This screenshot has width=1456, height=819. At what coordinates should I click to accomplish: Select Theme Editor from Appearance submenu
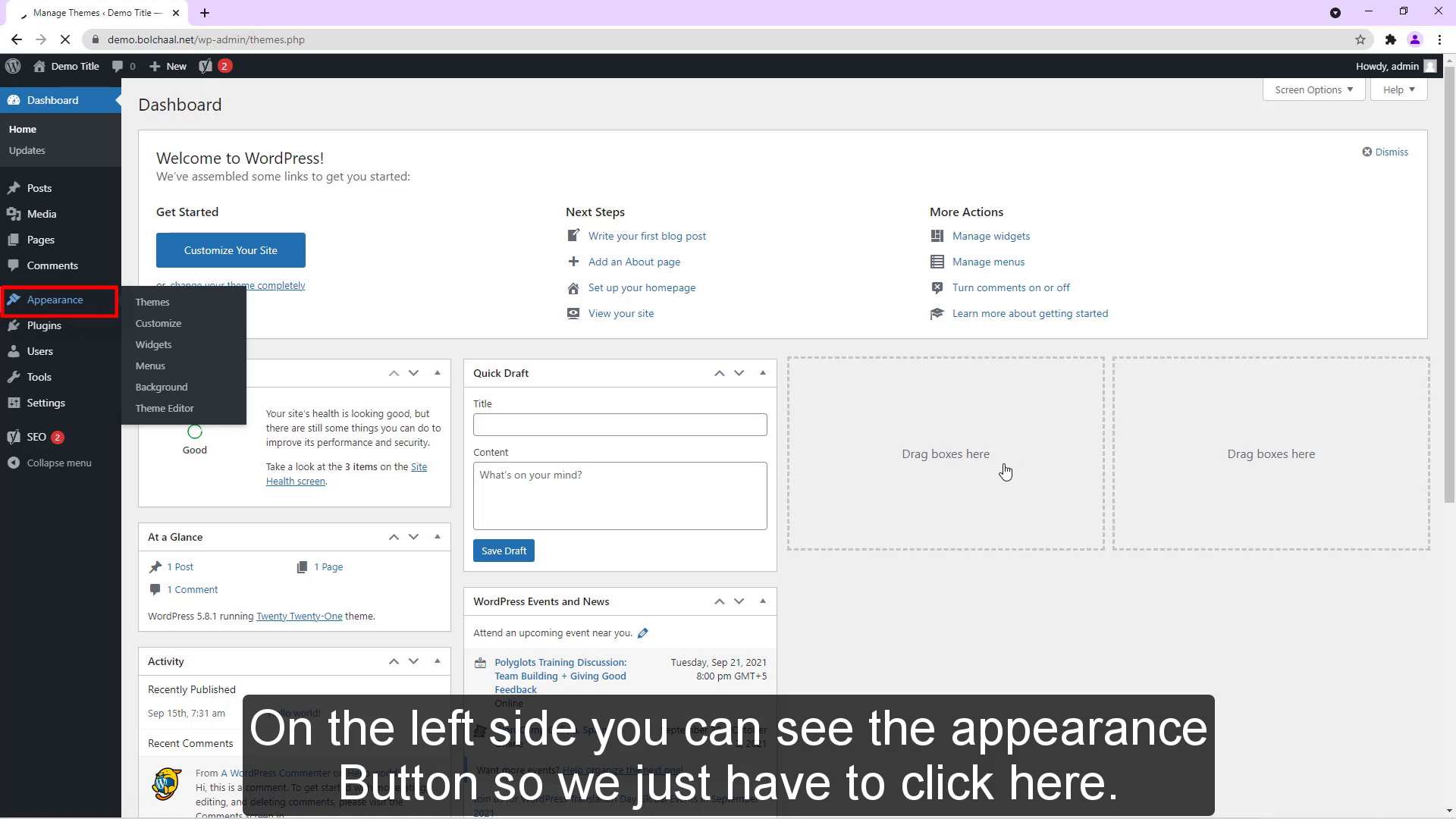165,408
